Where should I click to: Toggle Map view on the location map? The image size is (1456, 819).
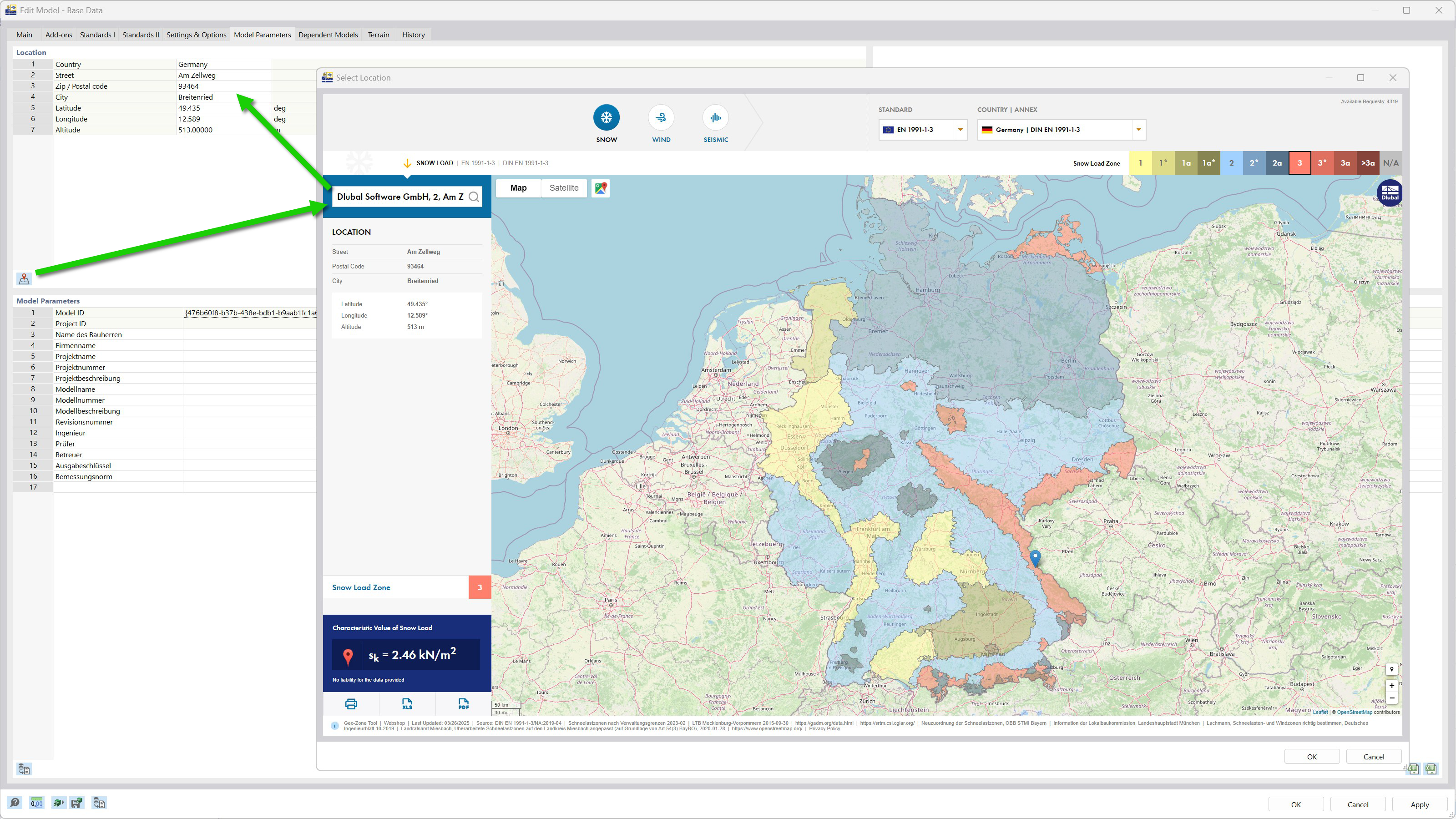518,187
